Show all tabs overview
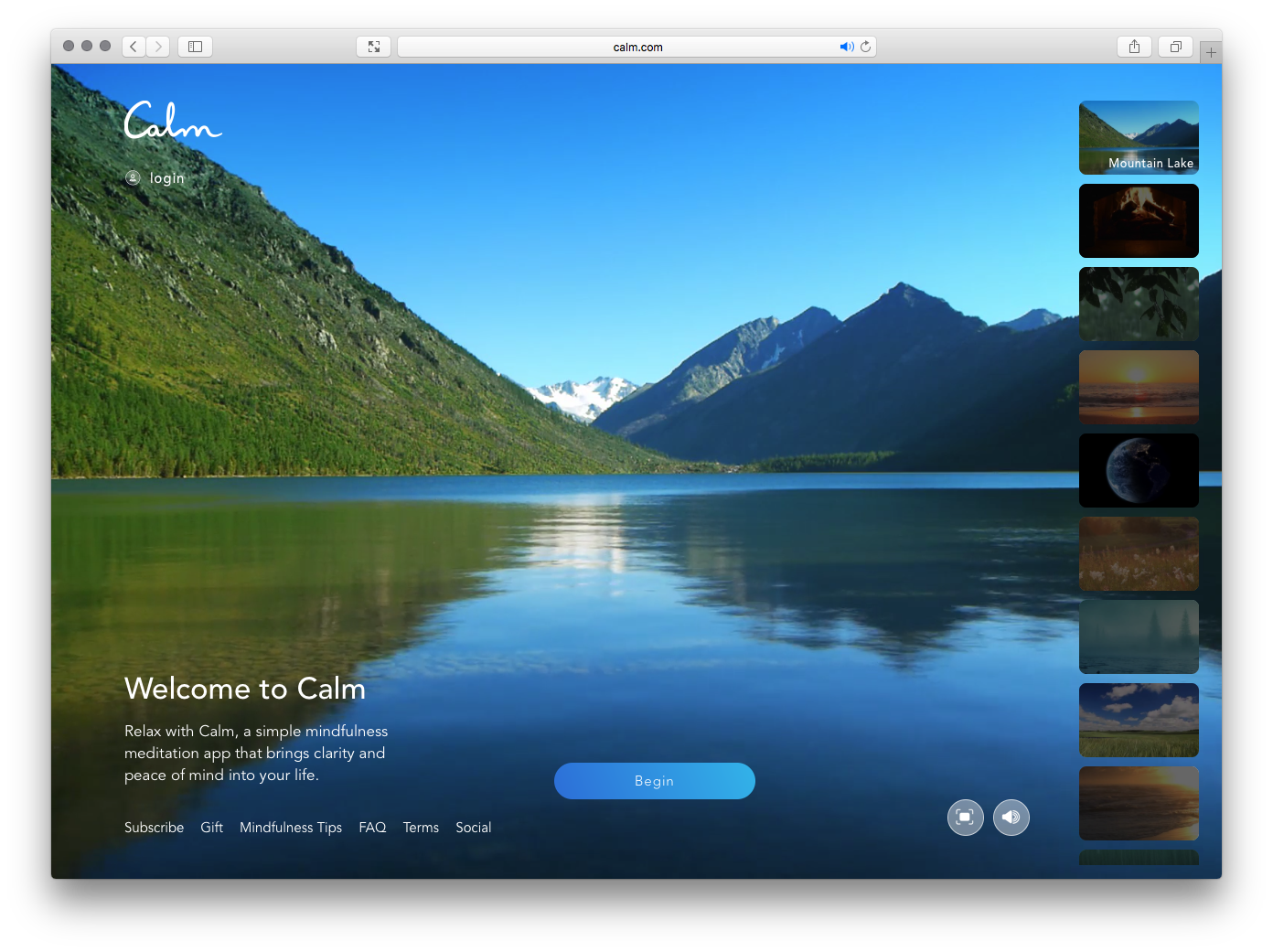This screenshot has height=952, width=1273. (1175, 47)
